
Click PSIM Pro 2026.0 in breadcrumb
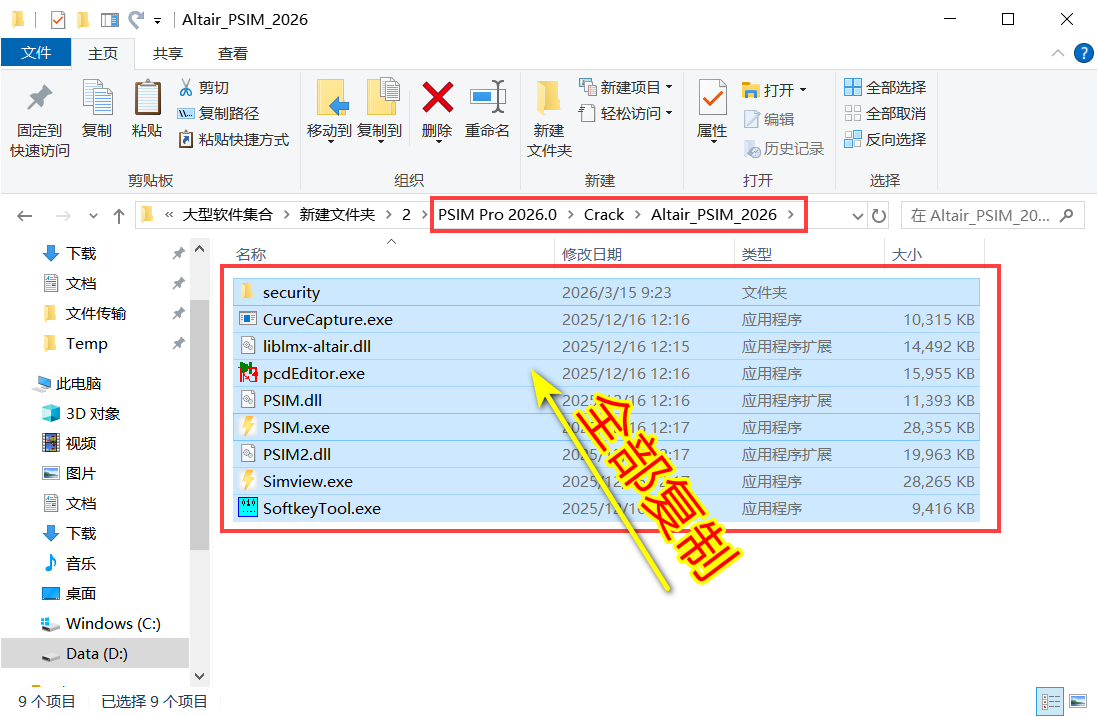tap(497, 214)
